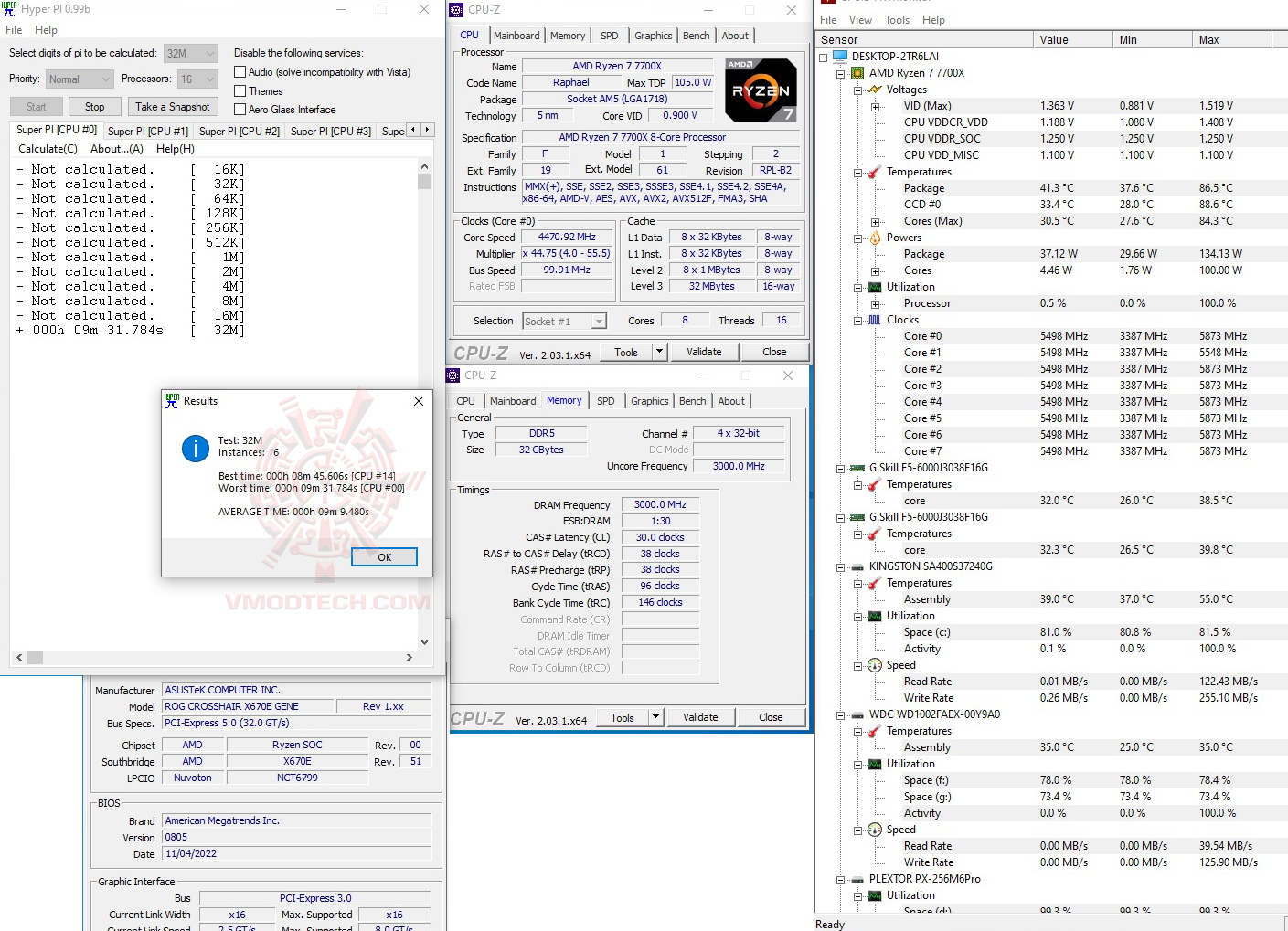Open the Socket #1 selection dropdown in CPU-Z
1288x931 pixels.
click(x=565, y=322)
